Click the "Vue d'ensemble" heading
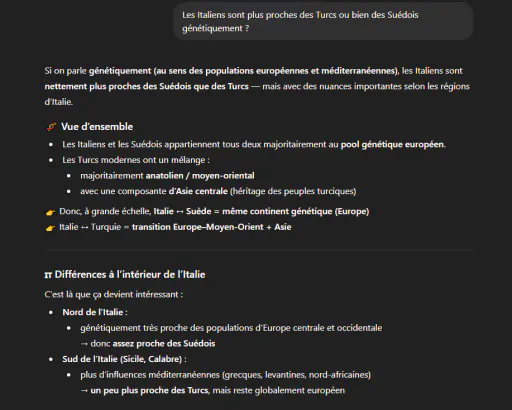 97,127
